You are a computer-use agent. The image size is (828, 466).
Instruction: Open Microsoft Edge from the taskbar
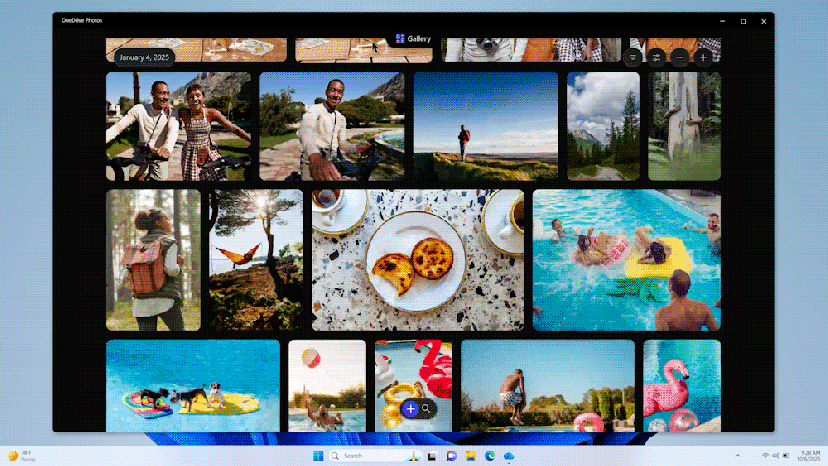[490, 456]
